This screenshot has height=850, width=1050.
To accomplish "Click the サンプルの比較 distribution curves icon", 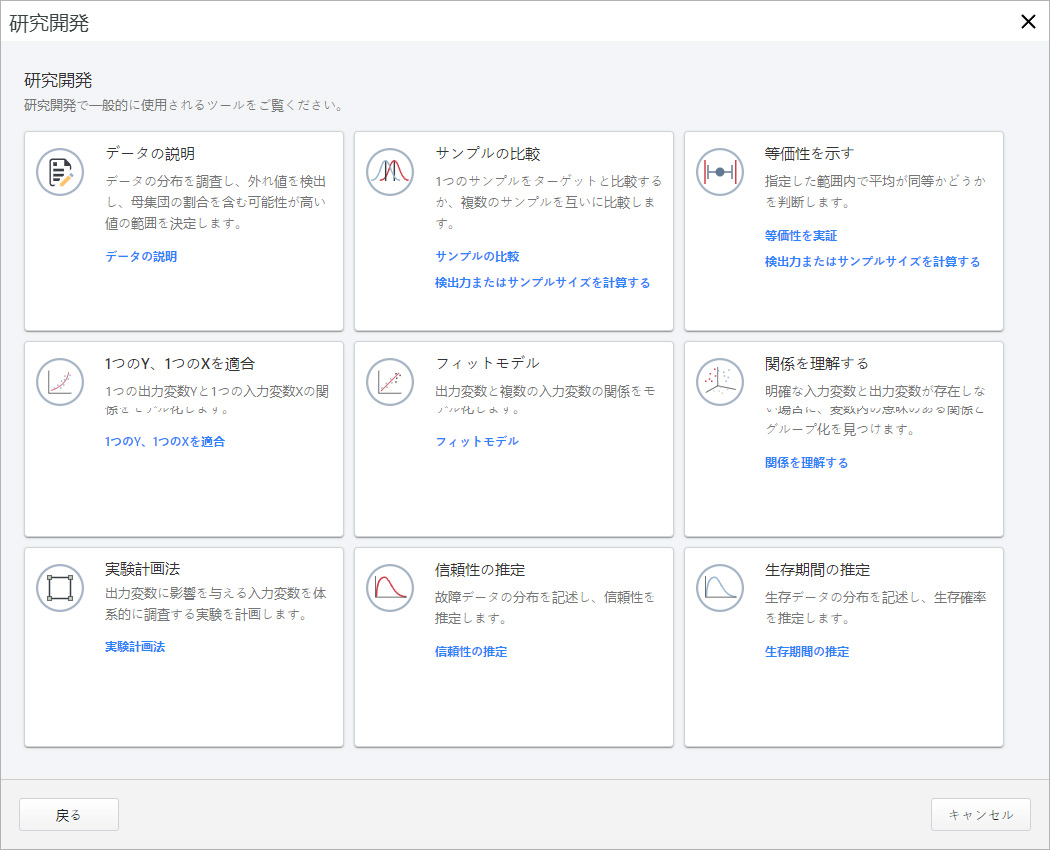I will [390, 172].
